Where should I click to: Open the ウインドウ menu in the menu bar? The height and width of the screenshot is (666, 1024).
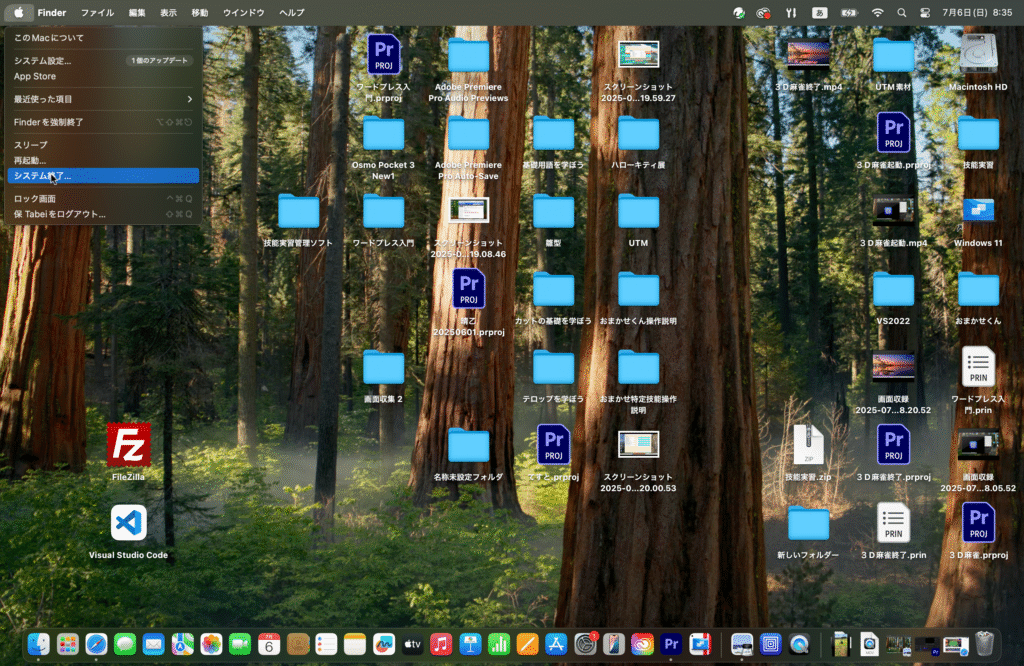tap(243, 13)
